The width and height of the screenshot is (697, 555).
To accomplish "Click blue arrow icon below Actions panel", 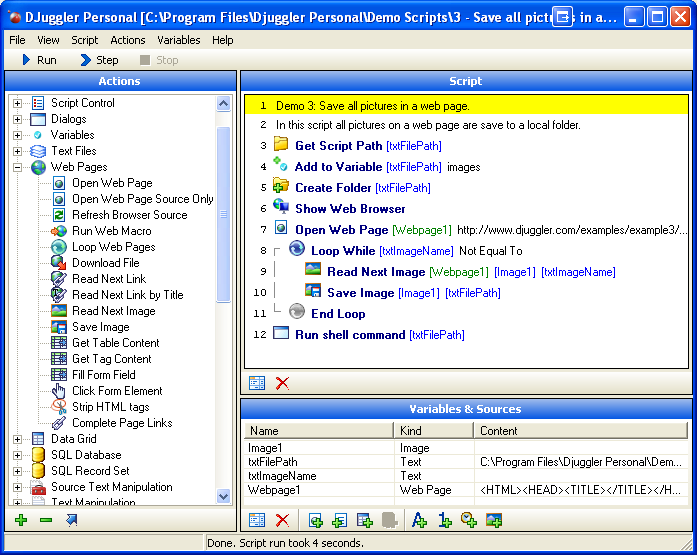I will [x=72, y=520].
